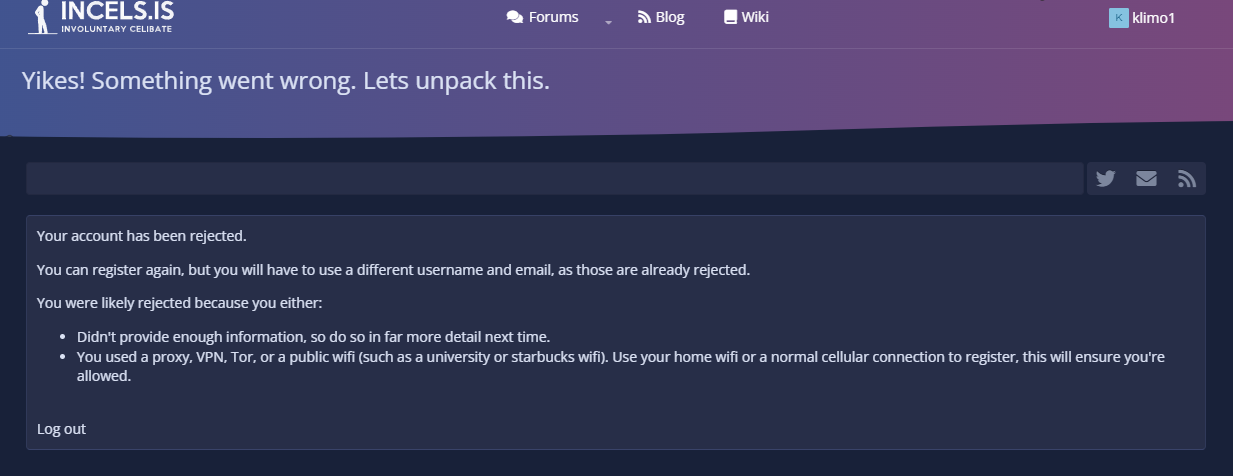The width and height of the screenshot is (1233, 476).
Task: Open the Wiki menu item
Action: (x=755, y=17)
